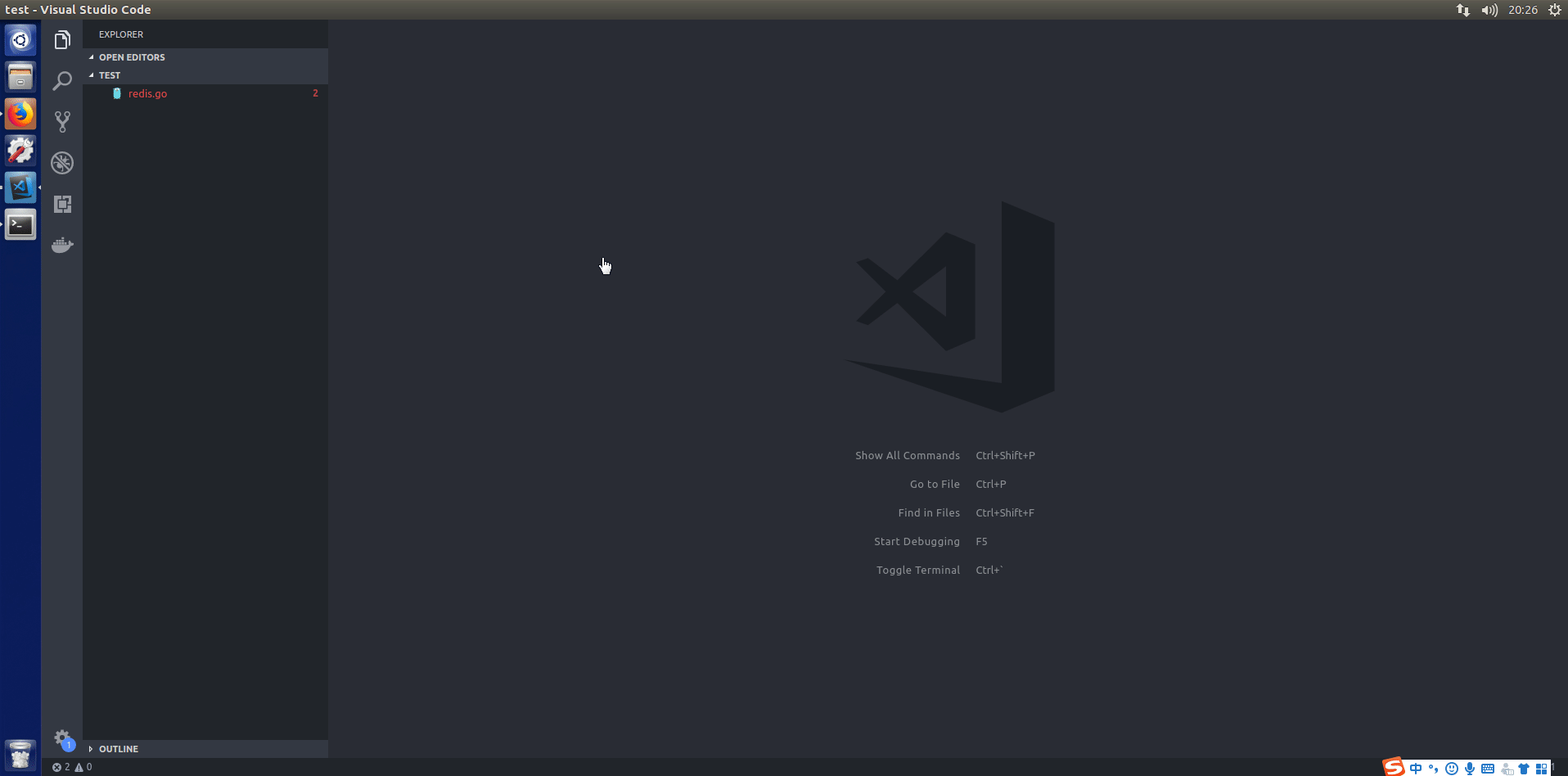1568x776 pixels.
Task: Open Firefox from the dock
Action: tap(20, 114)
